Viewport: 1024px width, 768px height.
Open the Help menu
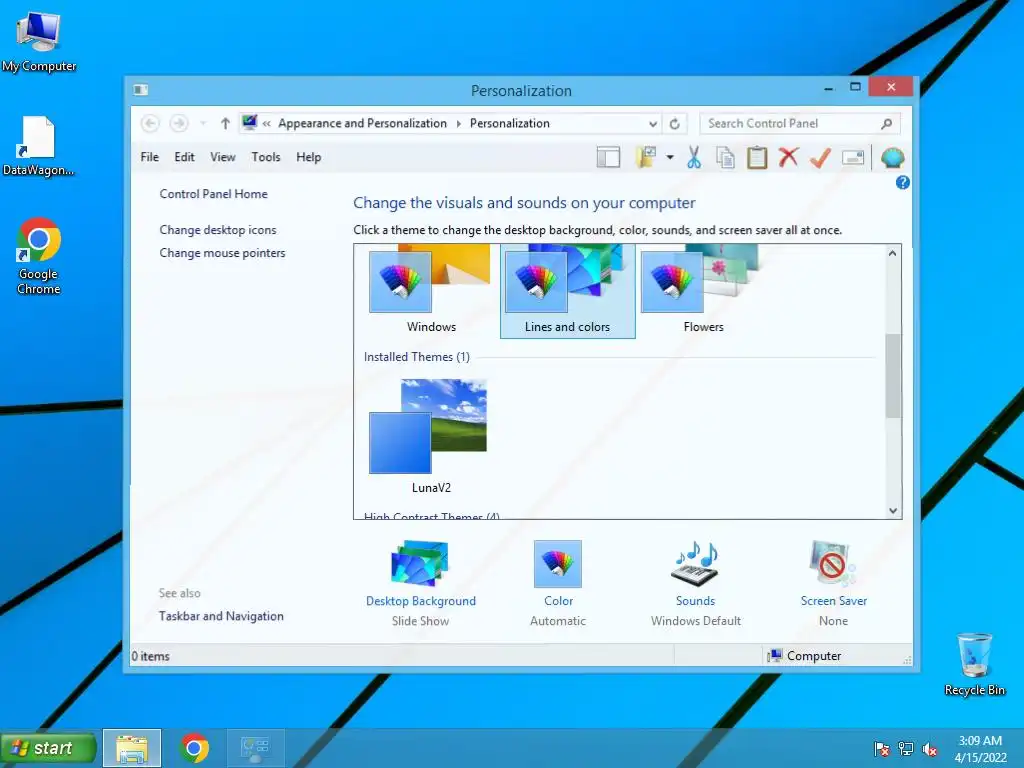(308, 157)
